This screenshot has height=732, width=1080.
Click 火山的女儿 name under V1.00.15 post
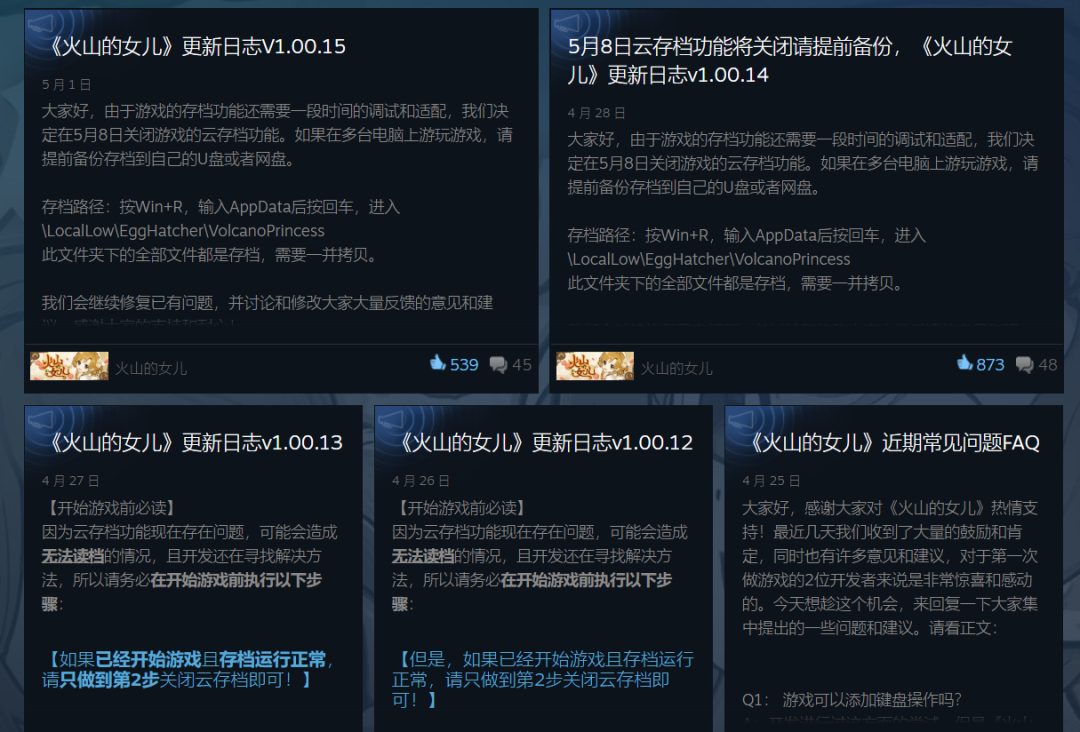coord(151,368)
